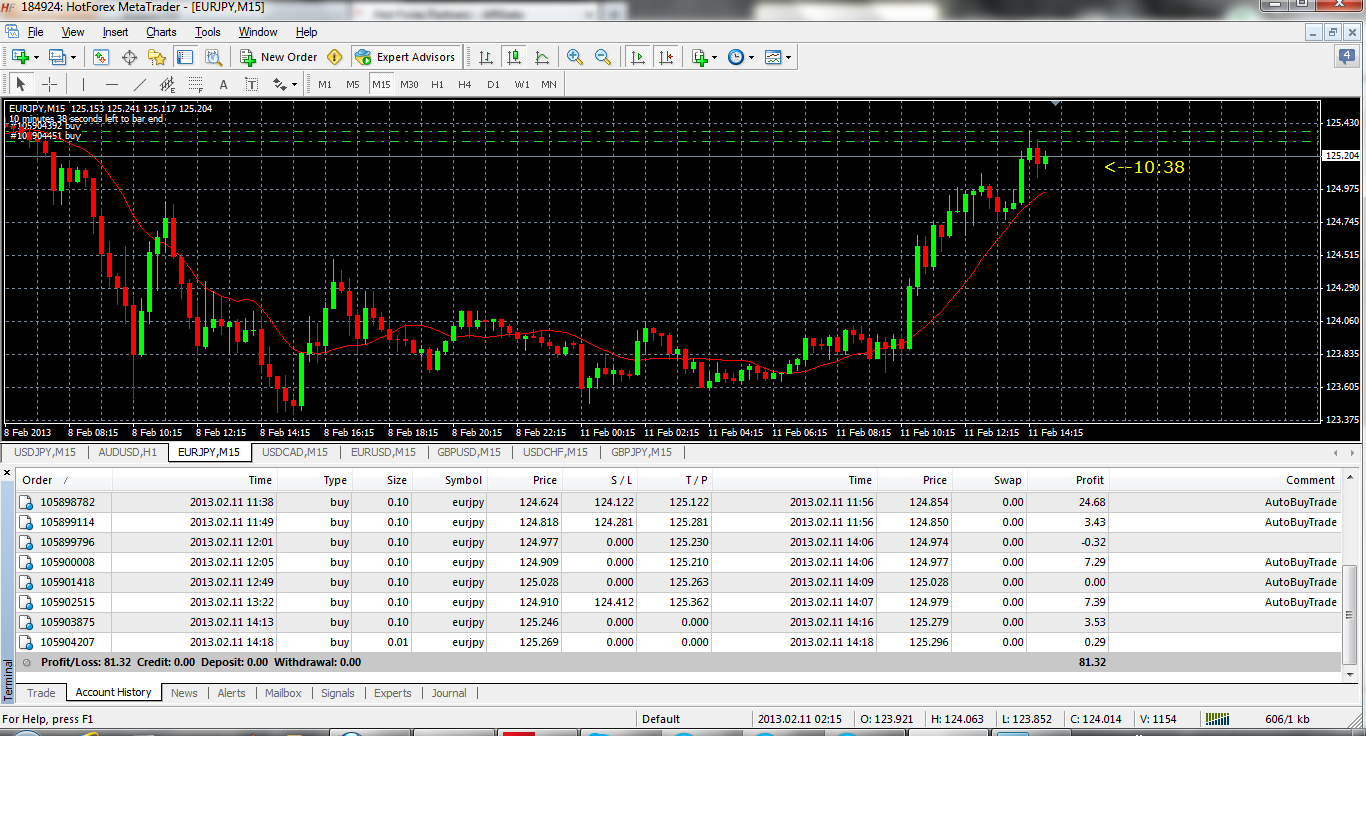Expand the Arrows tool dropdown arrow

tap(294, 84)
